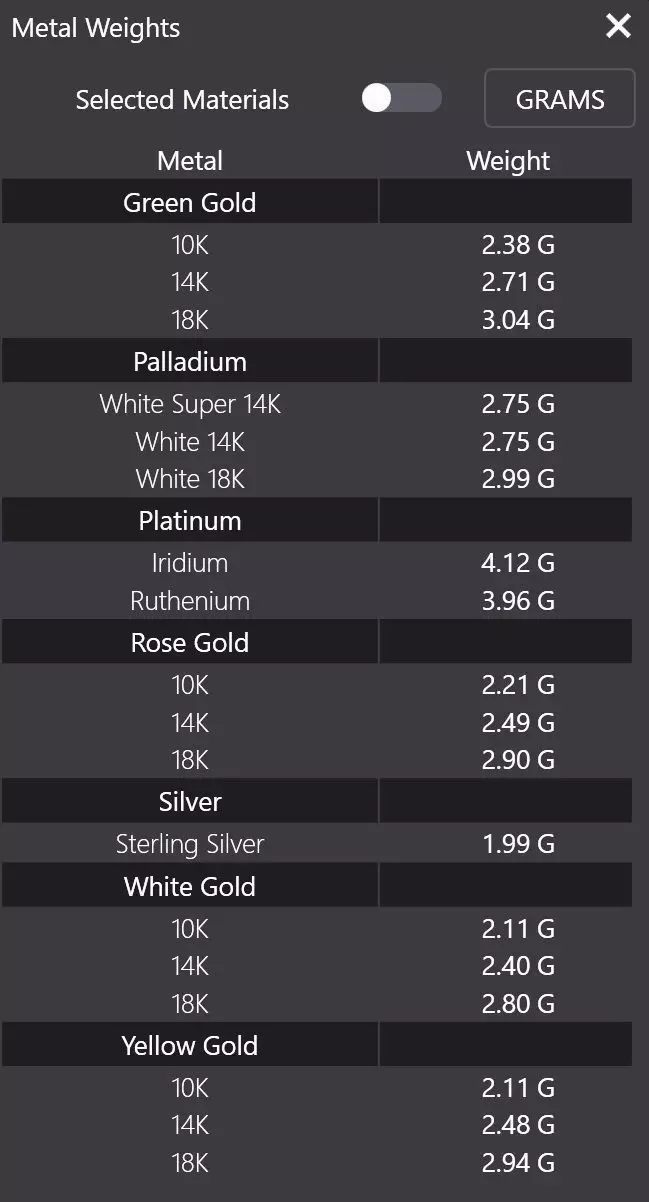The width and height of the screenshot is (649, 1202).
Task: Select the Silver category header
Action: (x=190, y=802)
